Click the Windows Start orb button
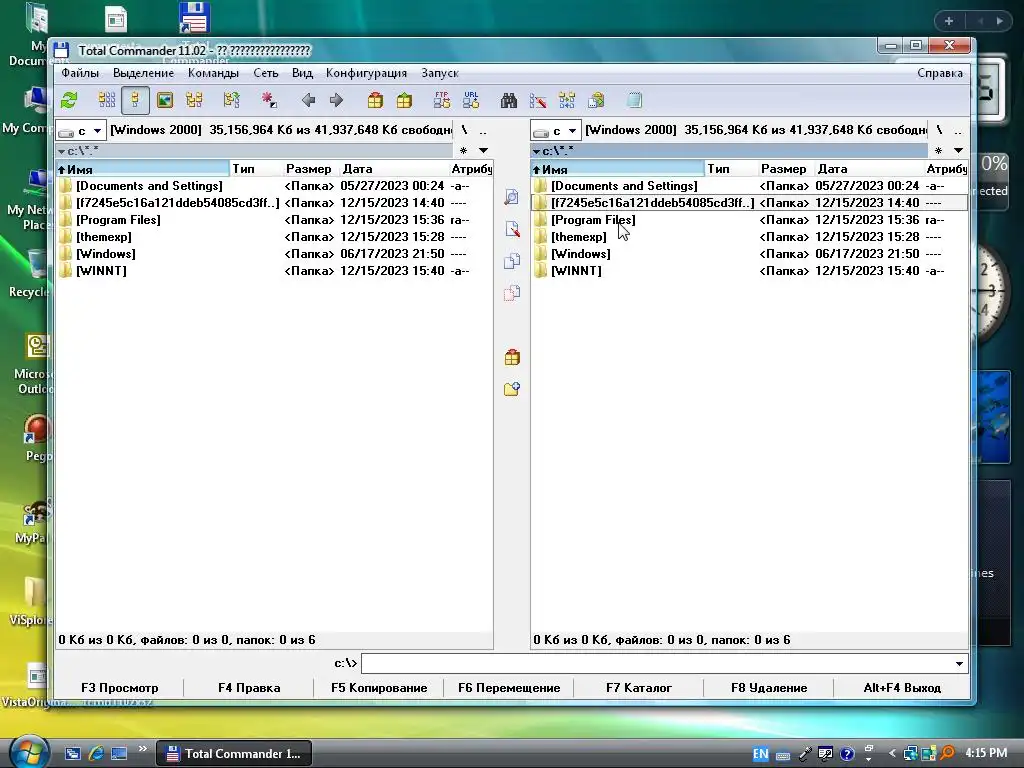This screenshot has height=768, width=1024. 29,752
